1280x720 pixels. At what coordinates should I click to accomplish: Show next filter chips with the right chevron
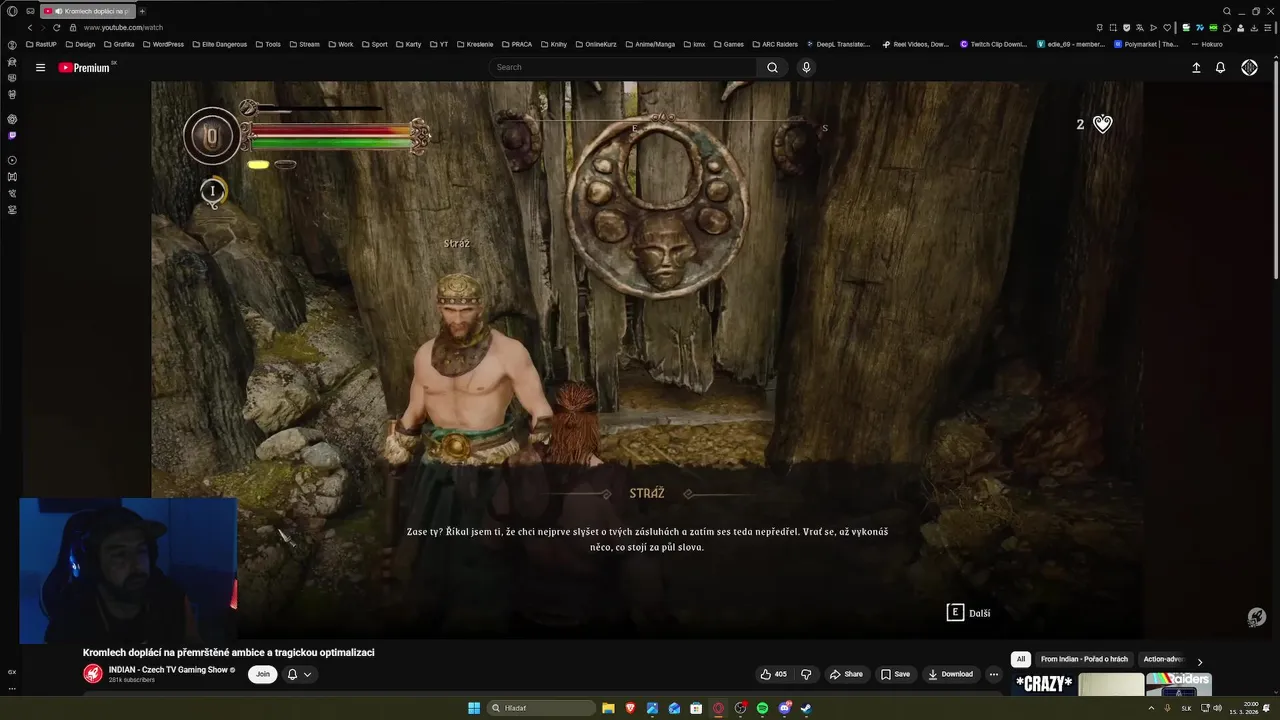click(x=1200, y=662)
